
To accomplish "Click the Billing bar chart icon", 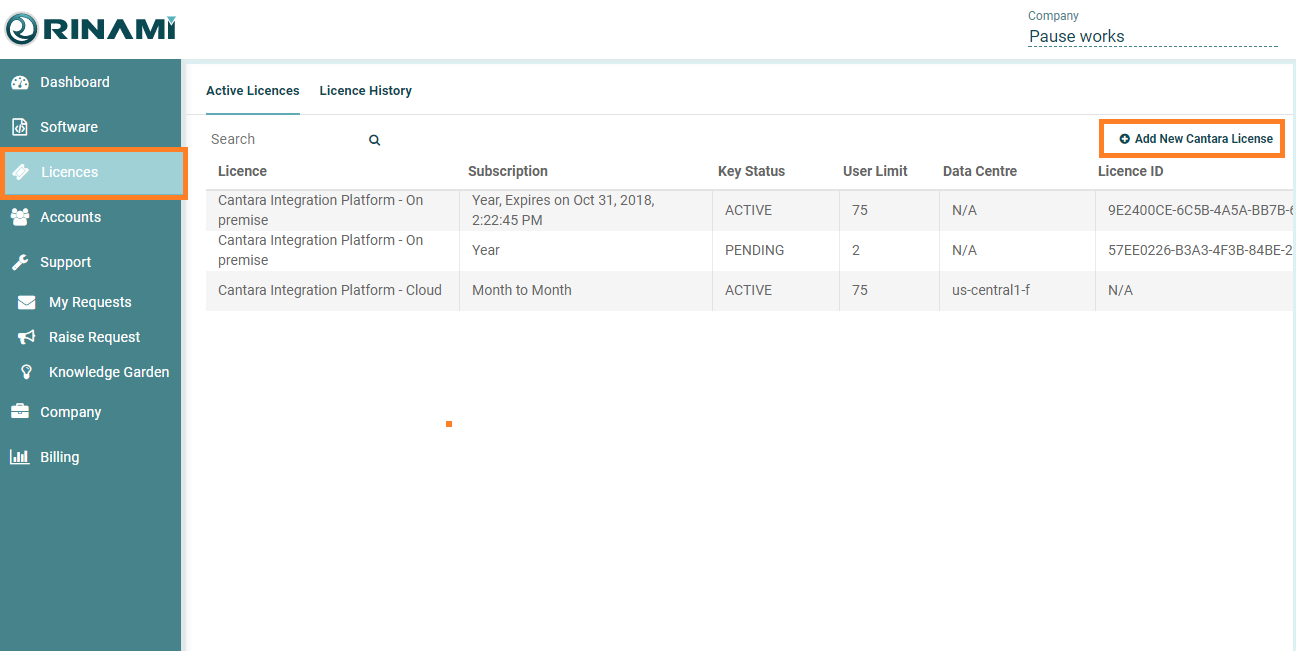I will [x=20, y=457].
